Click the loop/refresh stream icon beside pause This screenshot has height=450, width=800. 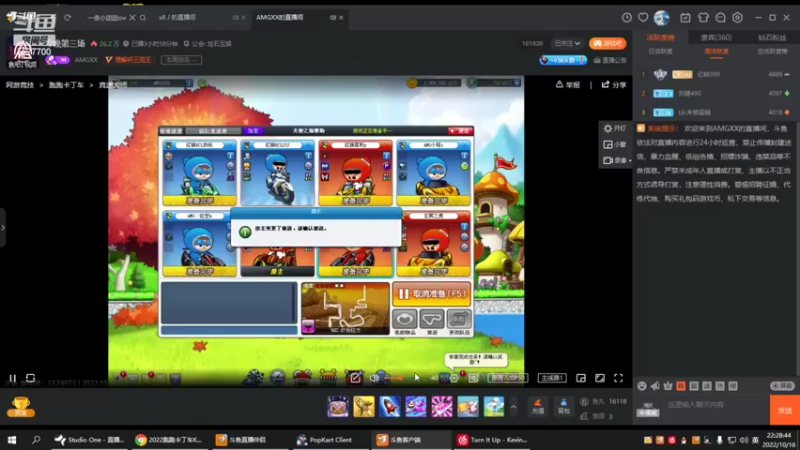coord(31,378)
